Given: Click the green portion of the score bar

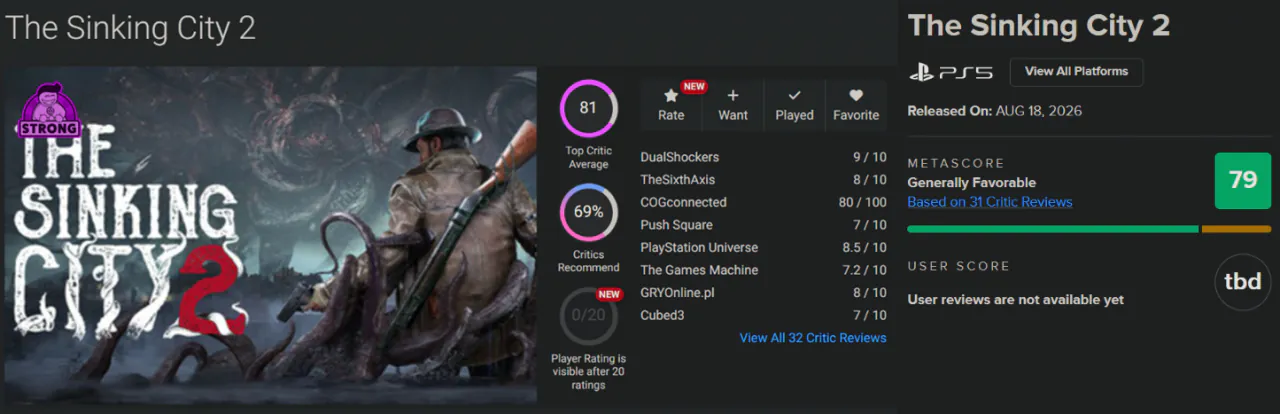Looking at the screenshot, I should click(x=1052, y=229).
